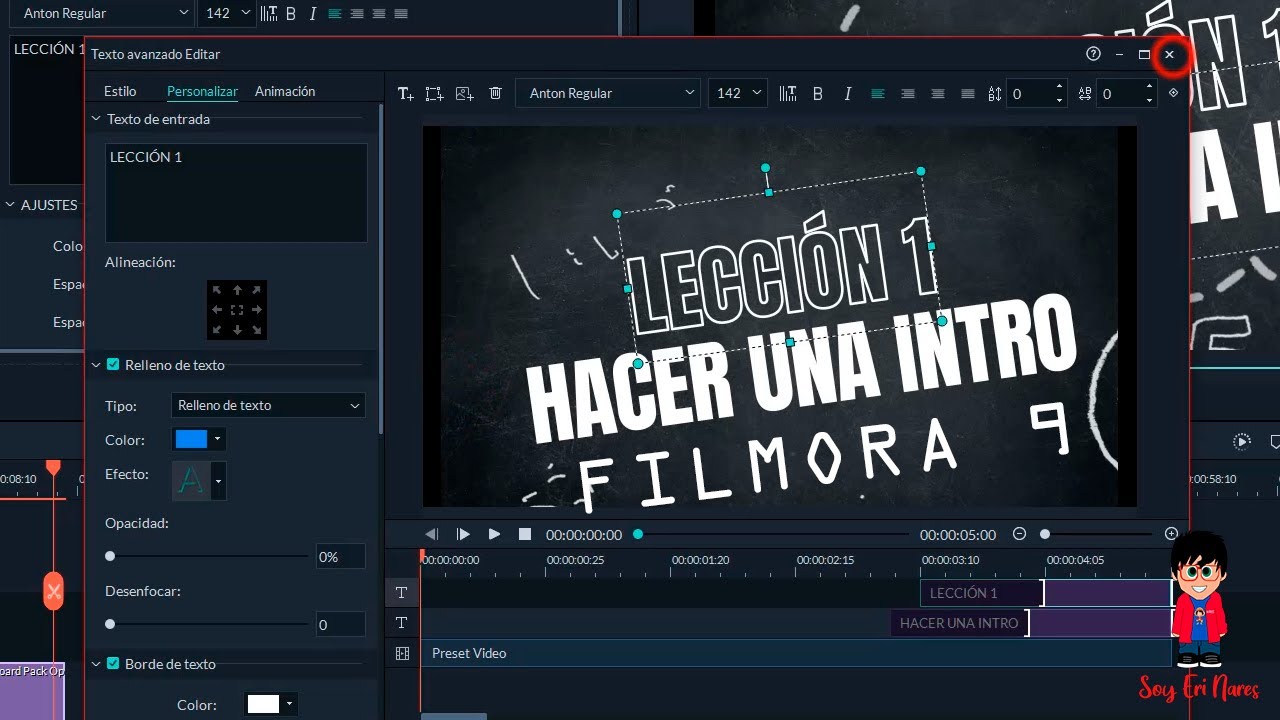Open the Anton Regular font dropdown in editor
Viewport: 1280px width, 720px height.
coord(608,93)
